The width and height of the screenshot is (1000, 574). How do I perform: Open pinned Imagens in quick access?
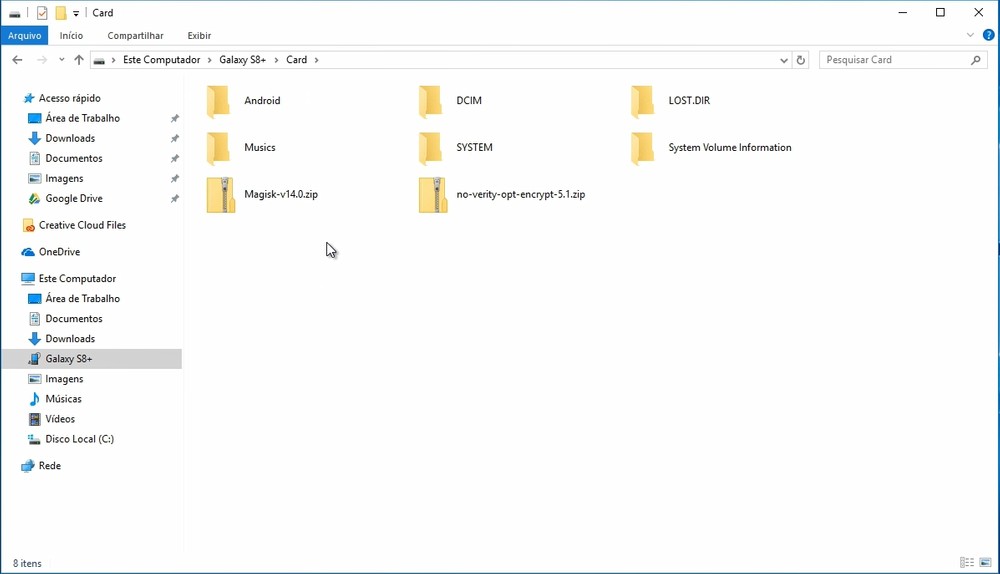click(55, 179)
